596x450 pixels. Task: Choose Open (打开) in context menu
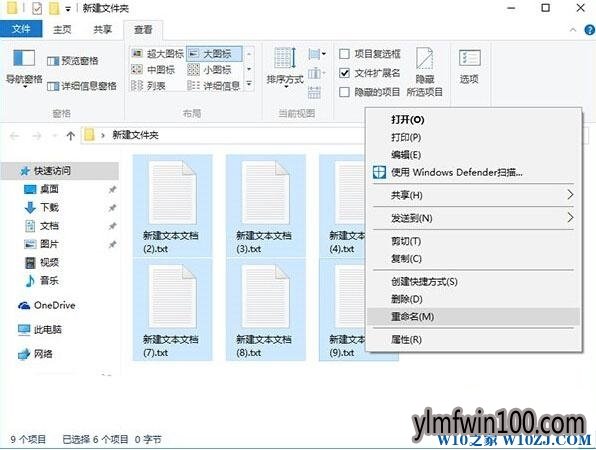[473, 120]
